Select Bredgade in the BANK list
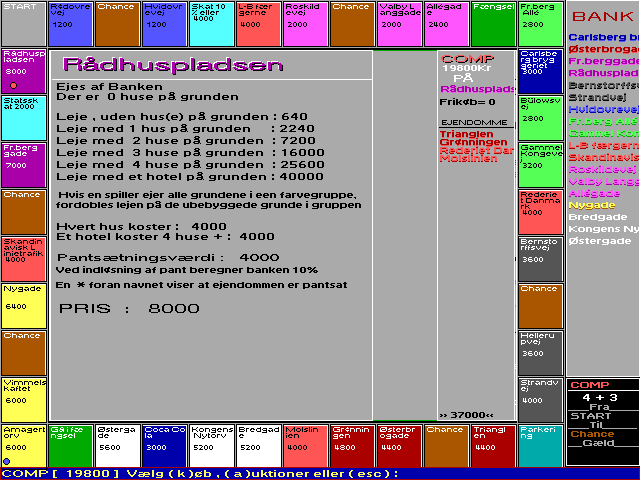640x480 pixels. pos(598,217)
